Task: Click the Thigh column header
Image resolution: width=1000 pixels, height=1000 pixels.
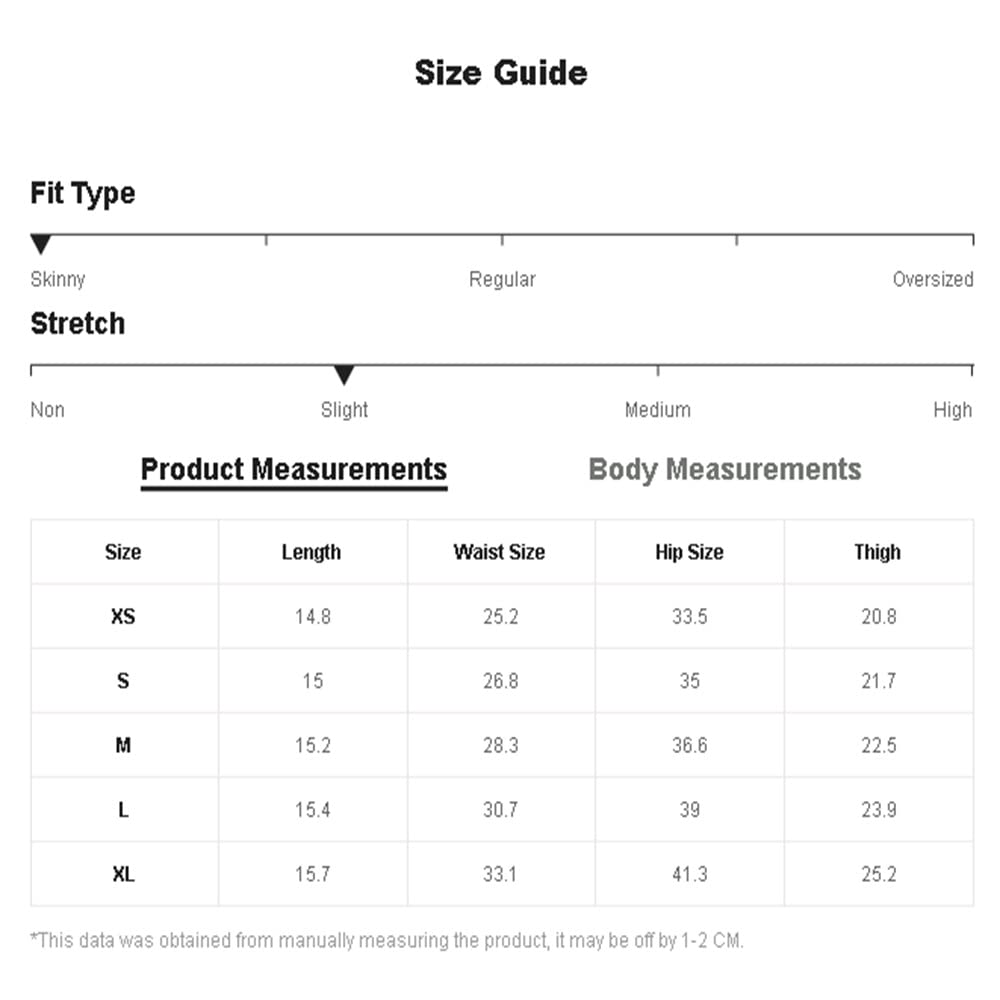Action: click(878, 552)
